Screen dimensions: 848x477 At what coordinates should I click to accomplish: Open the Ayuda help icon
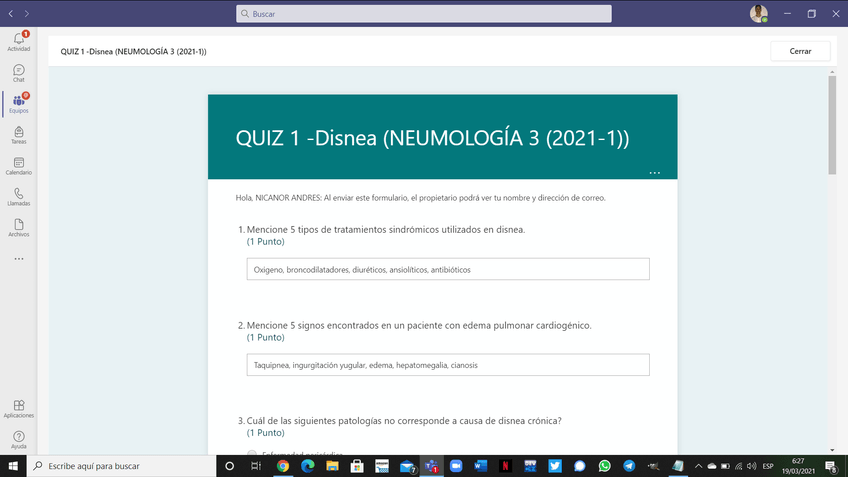coord(18,440)
